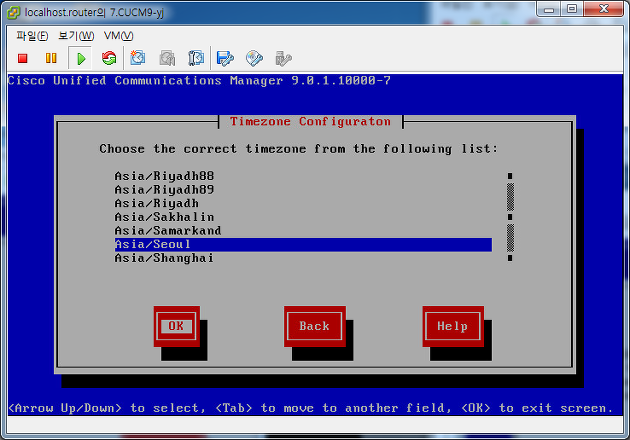Maximize the VM console window
The height and width of the screenshot is (440, 630).
point(572,9)
